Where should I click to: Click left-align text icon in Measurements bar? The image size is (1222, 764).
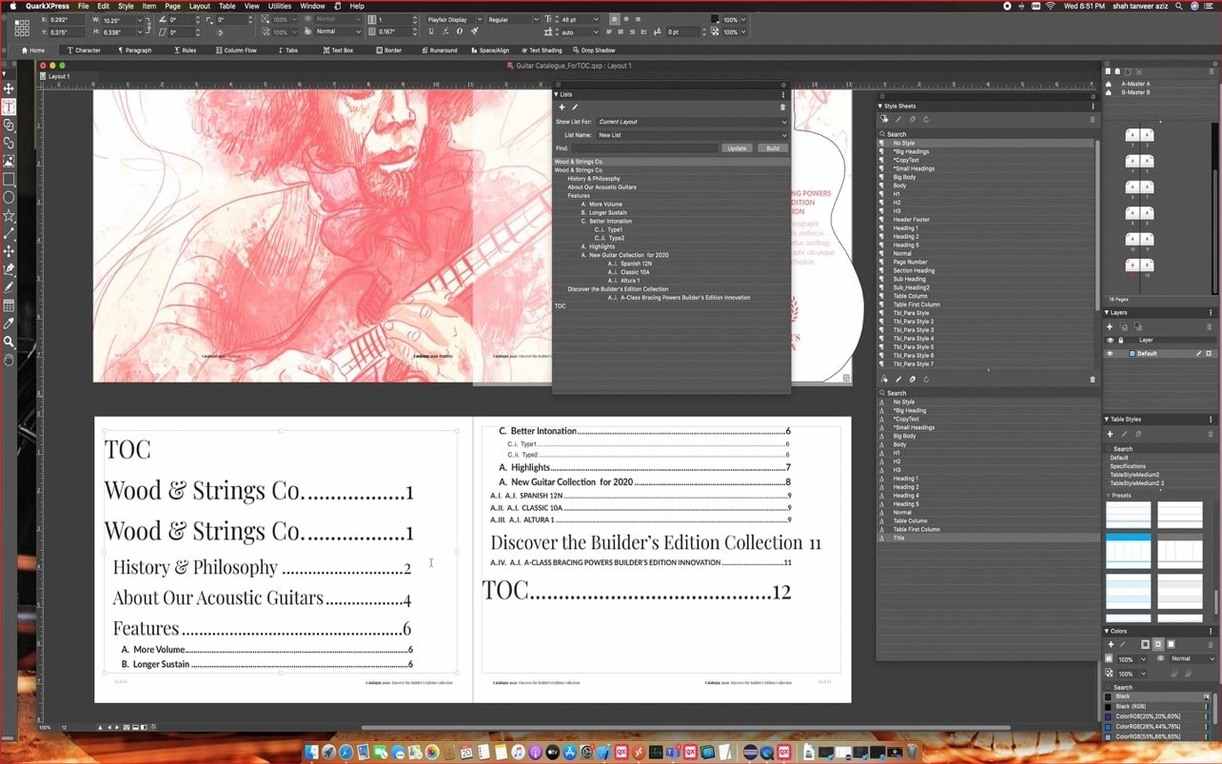point(614,19)
